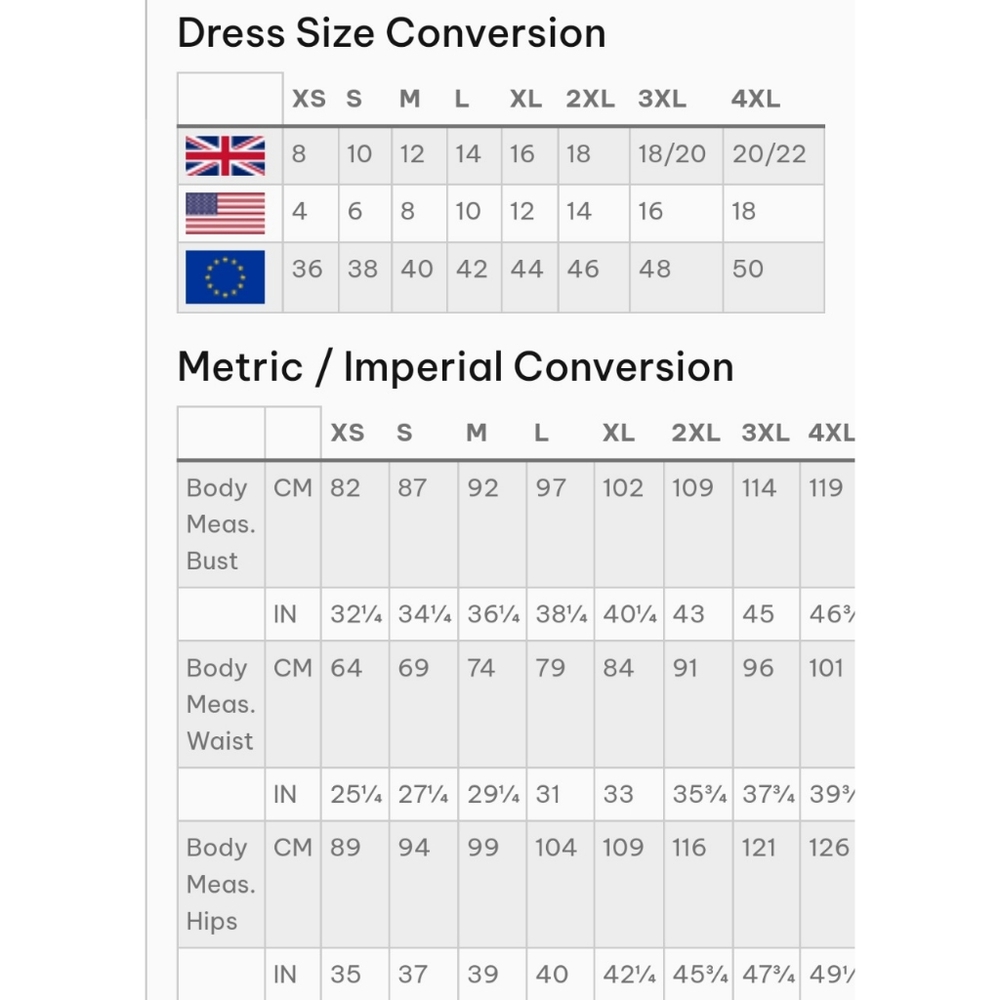This screenshot has width=1000, height=1000.
Task: Select the Body Meas. Bust row label
Action: [221, 524]
